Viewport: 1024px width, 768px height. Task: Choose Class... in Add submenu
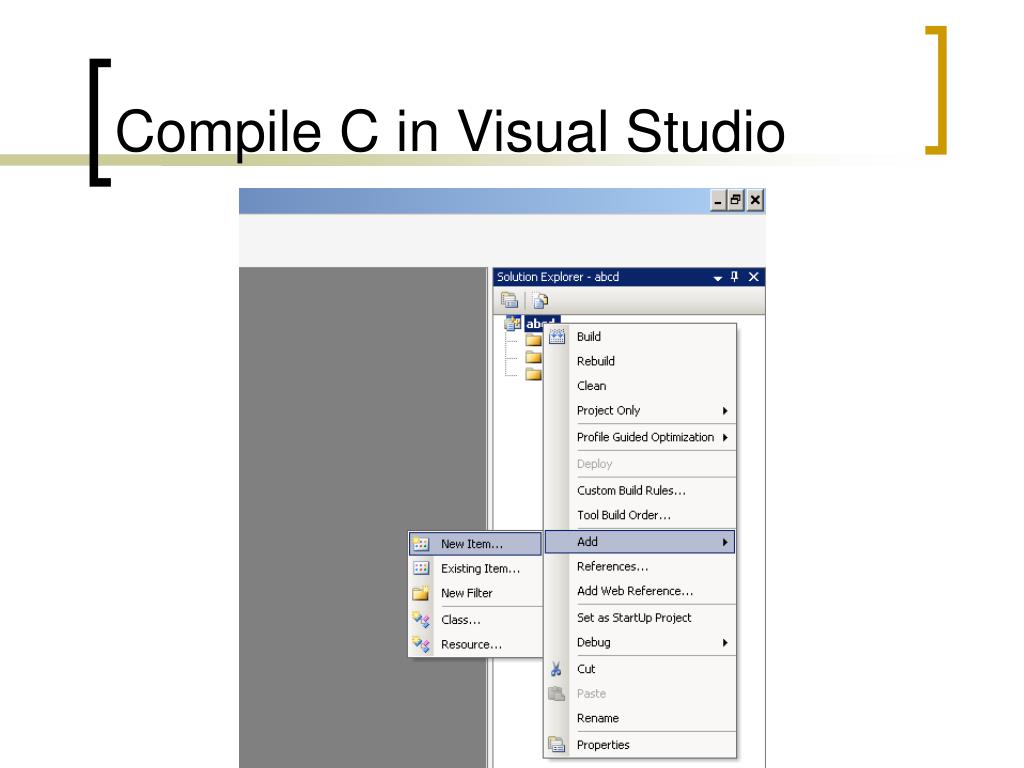coord(475,620)
